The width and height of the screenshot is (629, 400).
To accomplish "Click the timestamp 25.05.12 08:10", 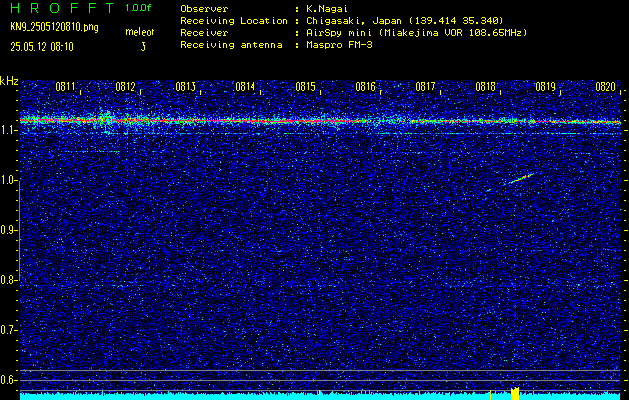I will (42, 47).
